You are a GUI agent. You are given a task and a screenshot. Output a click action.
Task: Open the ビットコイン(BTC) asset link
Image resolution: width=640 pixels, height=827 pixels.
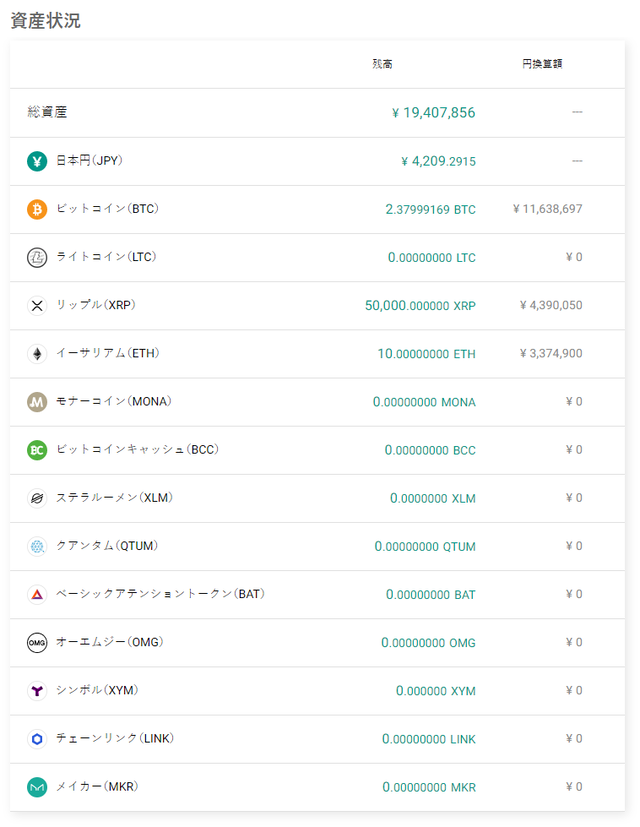107,209
